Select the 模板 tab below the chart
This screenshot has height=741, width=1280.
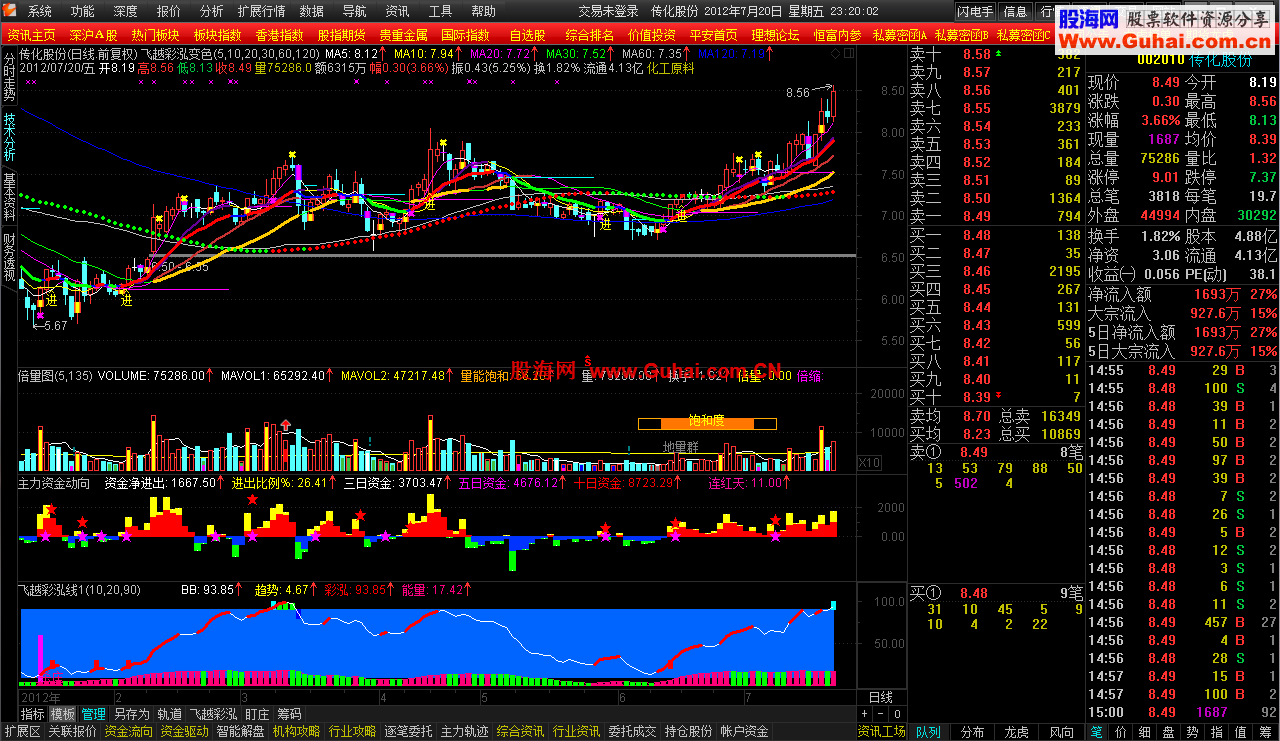pyautogui.click(x=63, y=714)
